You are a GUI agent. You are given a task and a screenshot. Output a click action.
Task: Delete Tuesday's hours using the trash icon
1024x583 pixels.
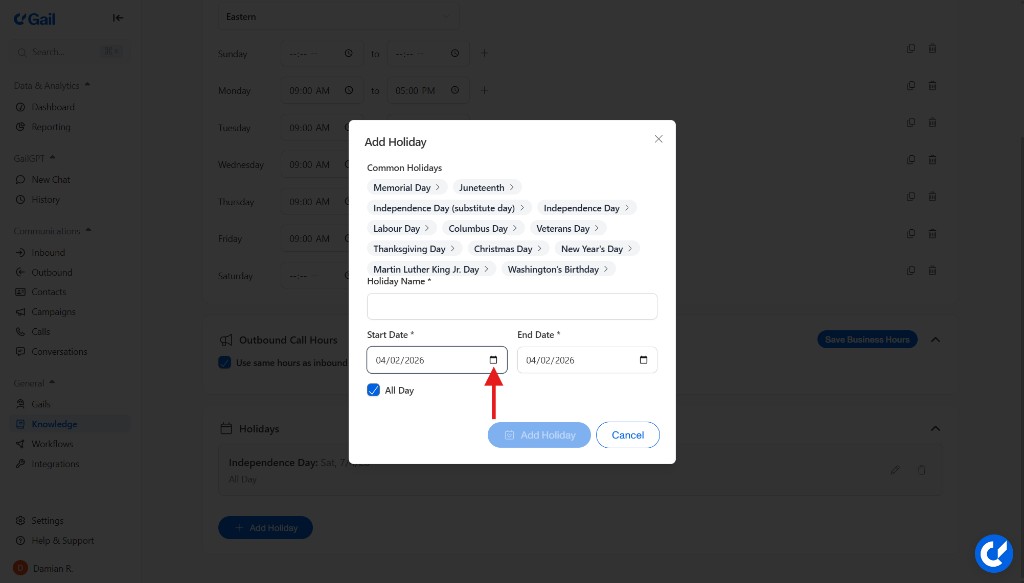click(x=932, y=122)
